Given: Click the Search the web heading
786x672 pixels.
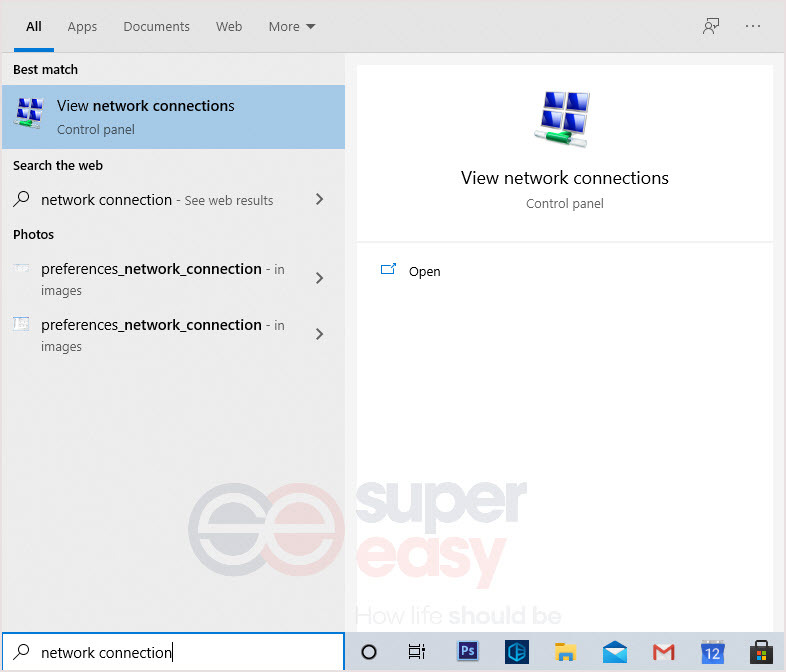Looking at the screenshot, I should pyautogui.click(x=58, y=165).
